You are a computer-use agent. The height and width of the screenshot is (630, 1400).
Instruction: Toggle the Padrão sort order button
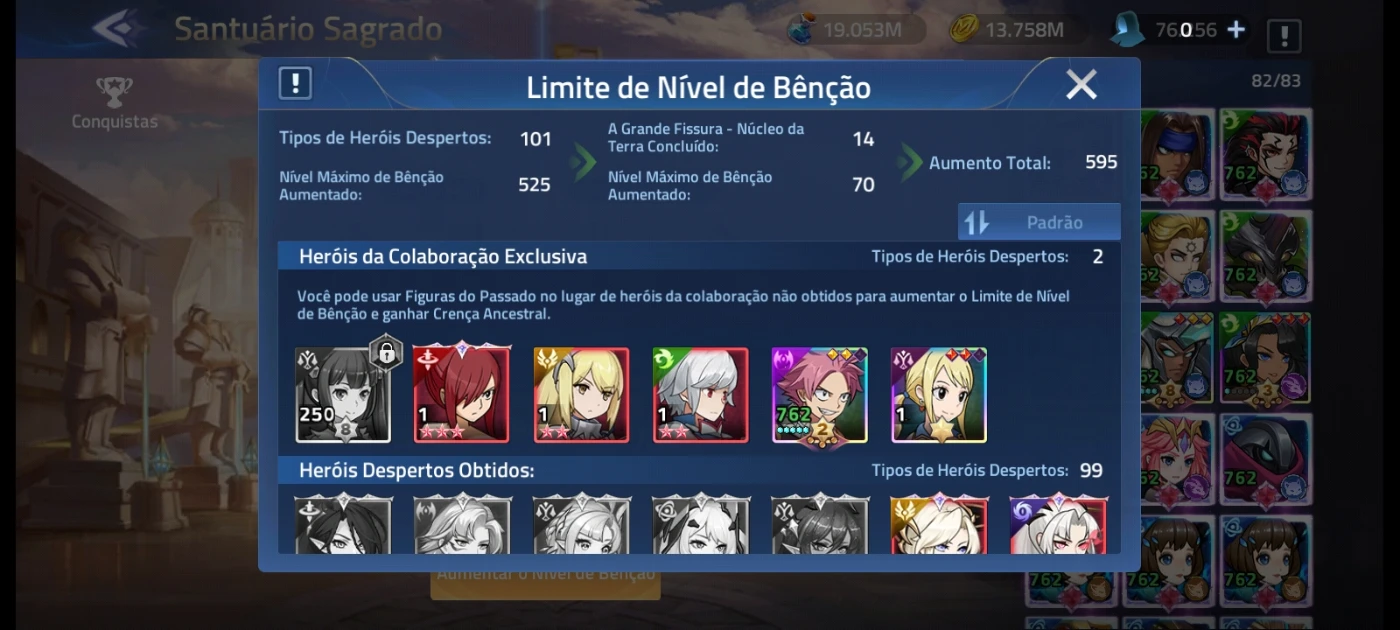(x=1039, y=222)
